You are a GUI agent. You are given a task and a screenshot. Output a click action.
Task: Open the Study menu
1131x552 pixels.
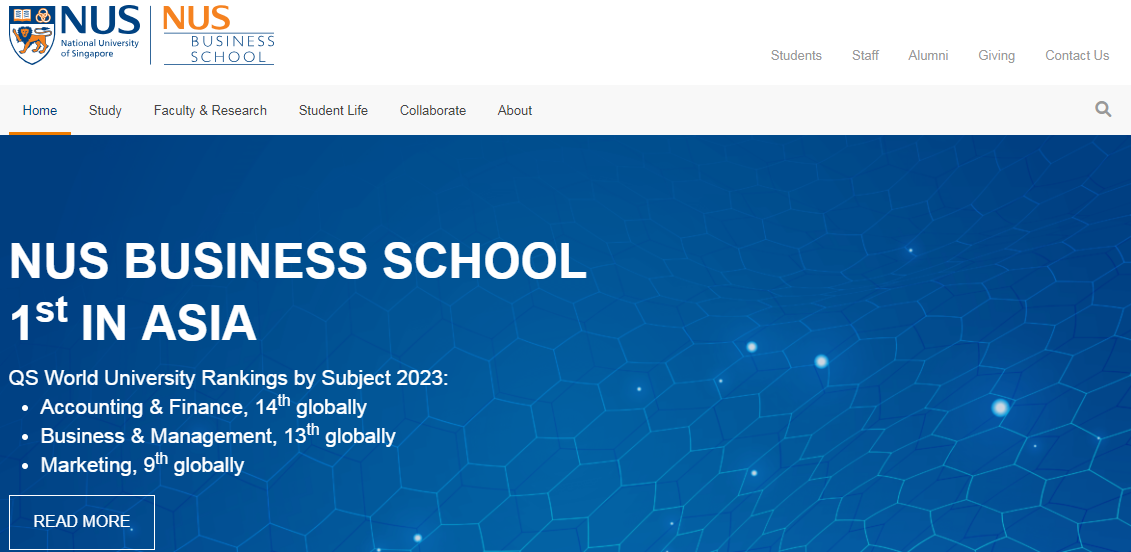point(105,110)
